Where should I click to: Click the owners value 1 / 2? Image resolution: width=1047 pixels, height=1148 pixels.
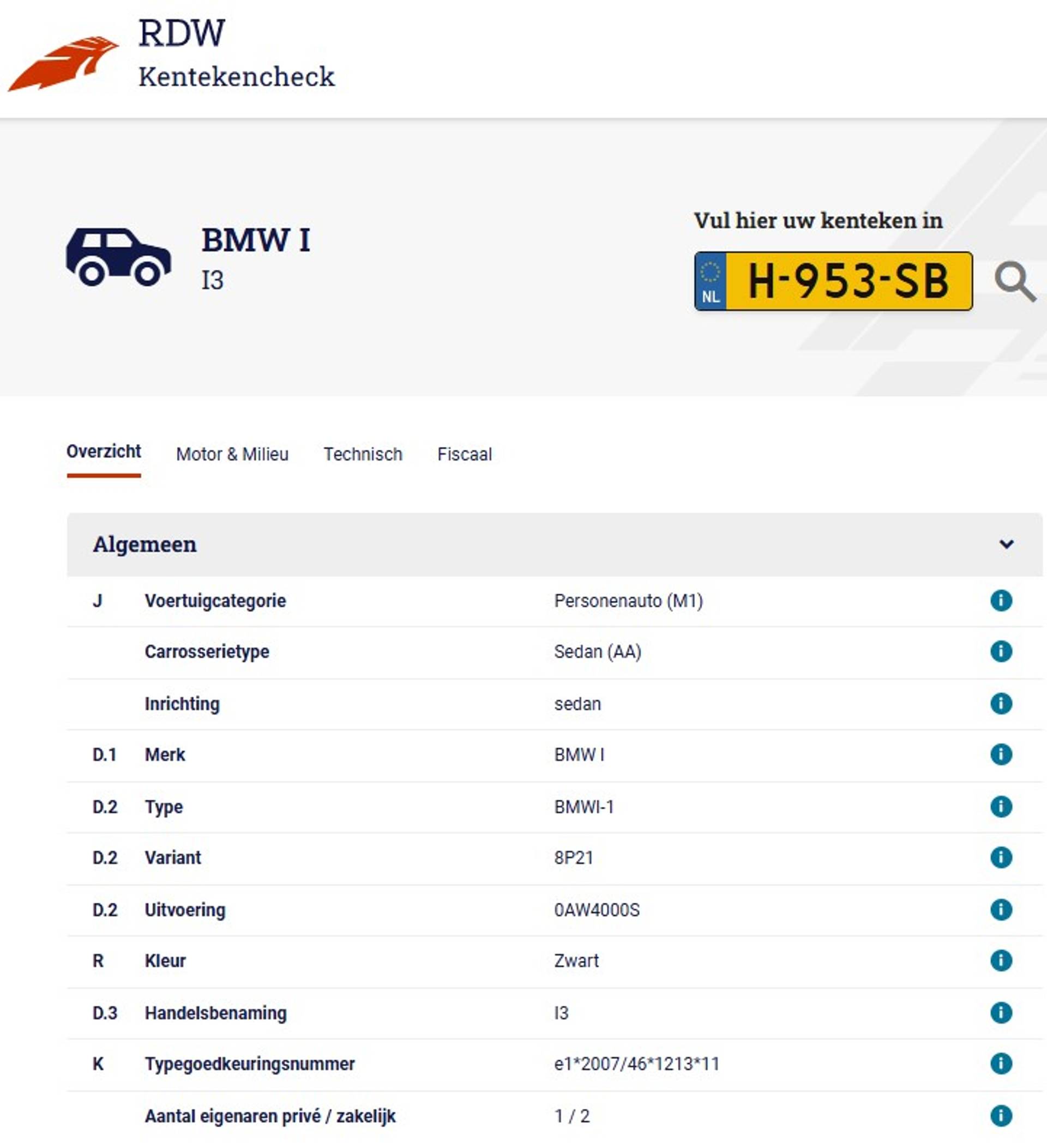572,1116
